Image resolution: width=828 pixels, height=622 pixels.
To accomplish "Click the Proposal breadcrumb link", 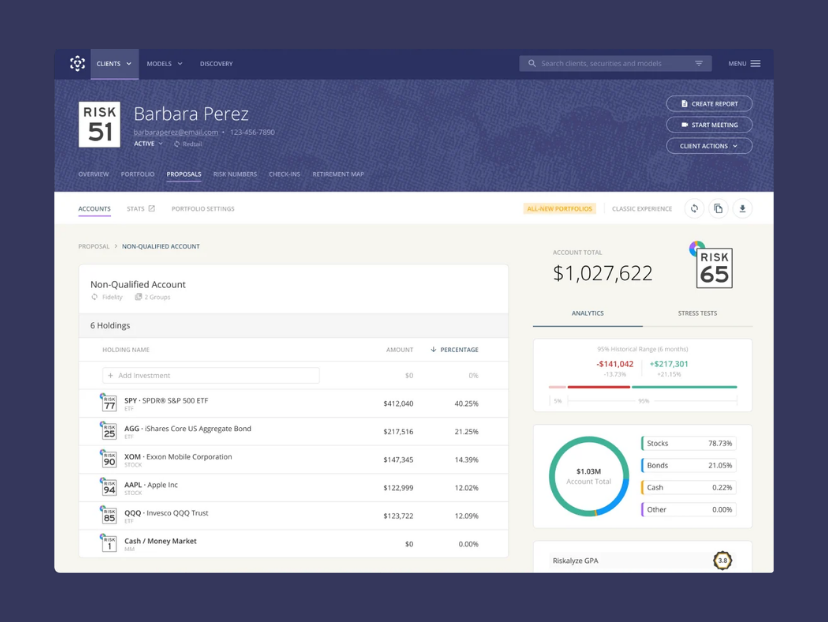I will tap(93, 247).
